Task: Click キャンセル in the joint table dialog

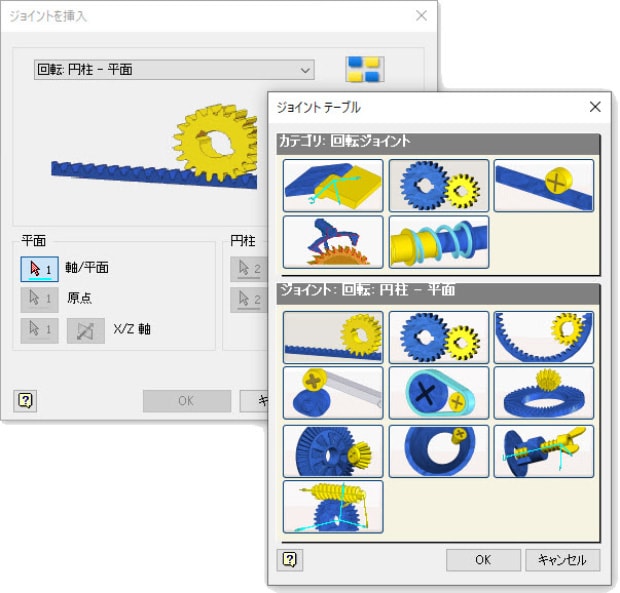Action: (x=562, y=559)
